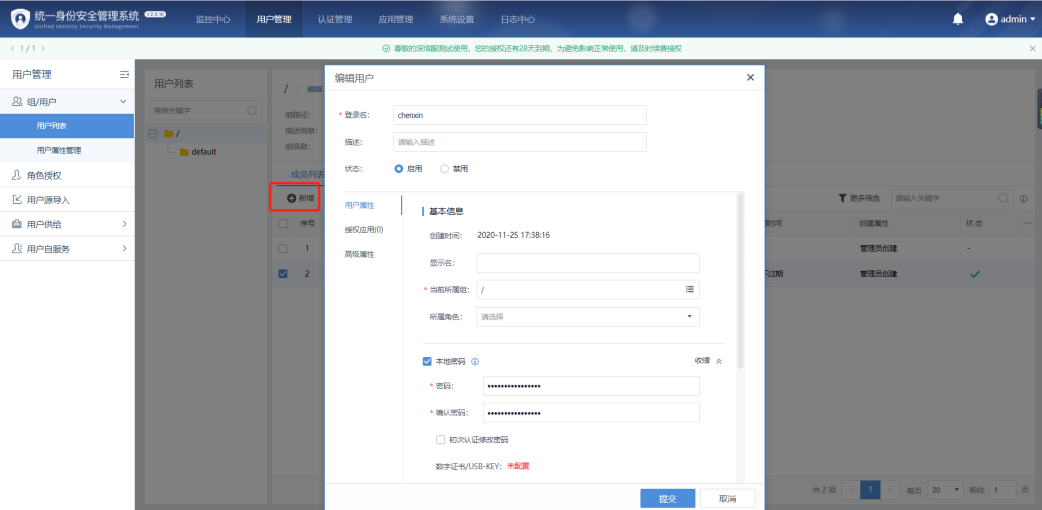Click the 提交 button
The width and height of the screenshot is (1042, 510).
[667, 498]
